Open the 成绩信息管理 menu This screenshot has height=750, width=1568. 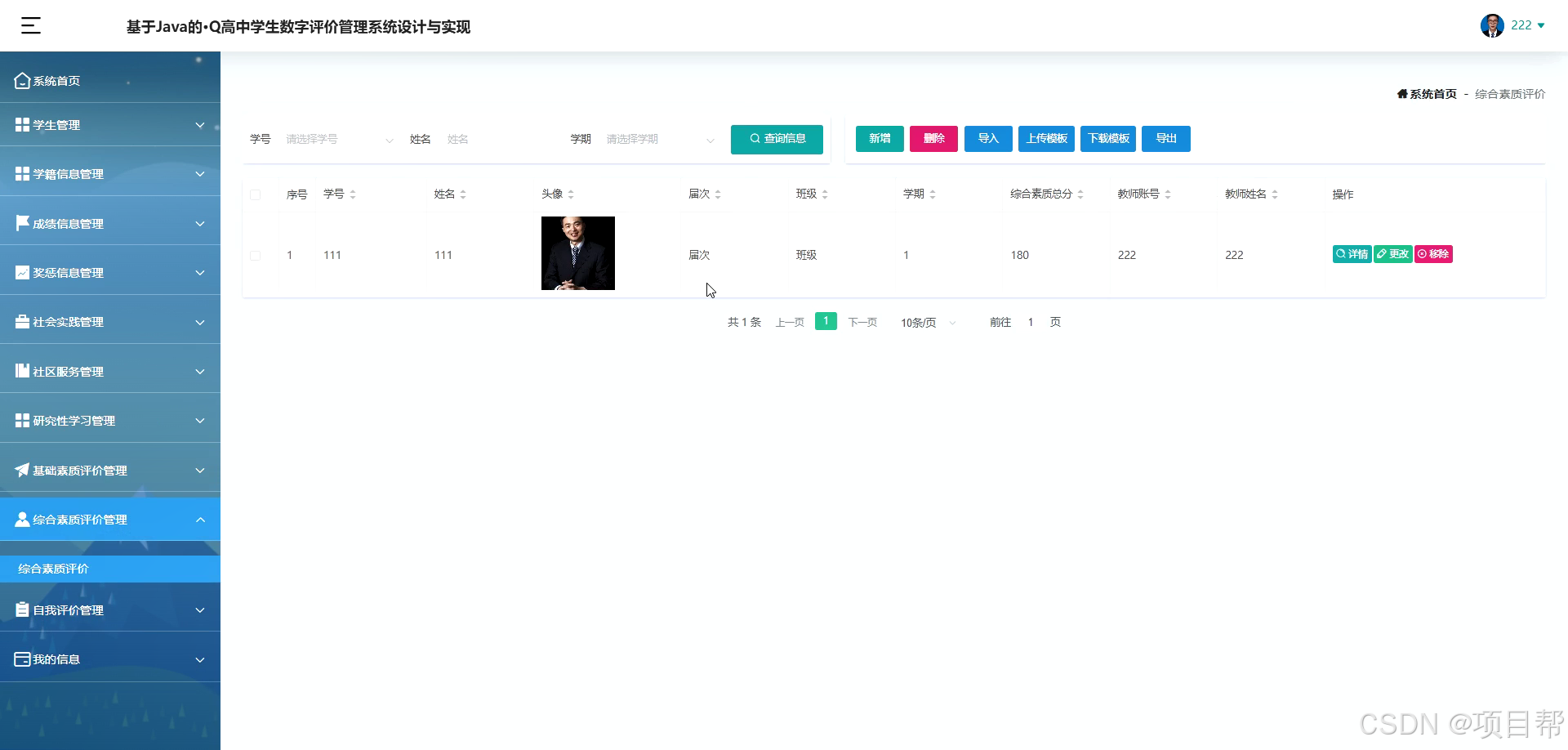point(110,223)
